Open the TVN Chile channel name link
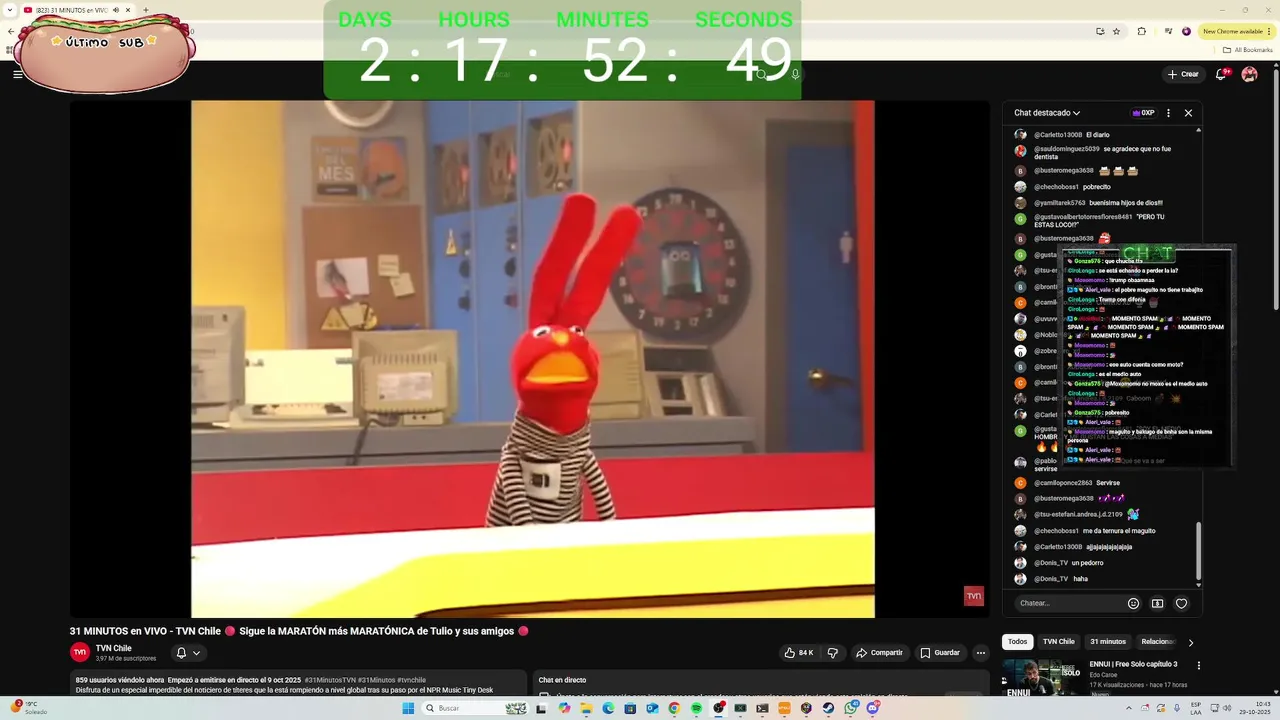The height and width of the screenshot is (720, 1280). tap(113, 648)
